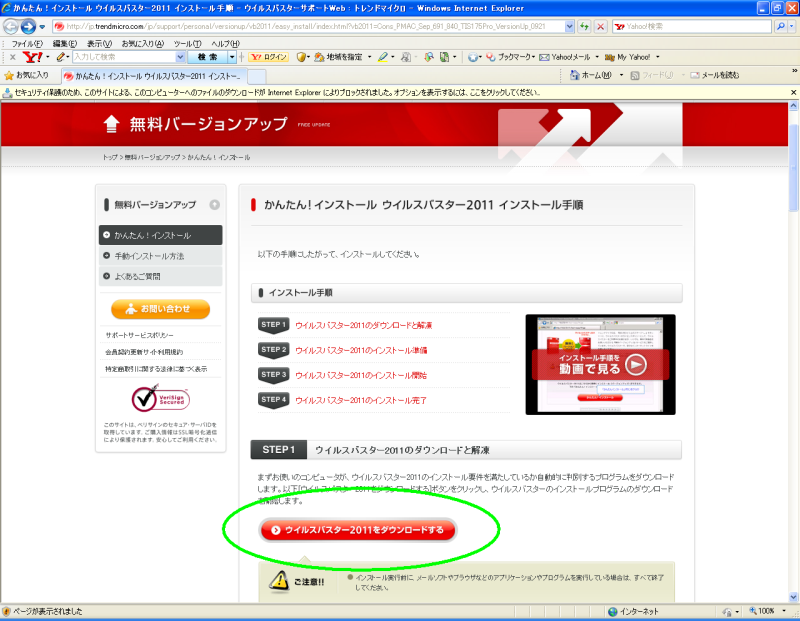Click the Yahoo toolbar pencil icon
Viewport: 800px width, 621px height.
61,57
